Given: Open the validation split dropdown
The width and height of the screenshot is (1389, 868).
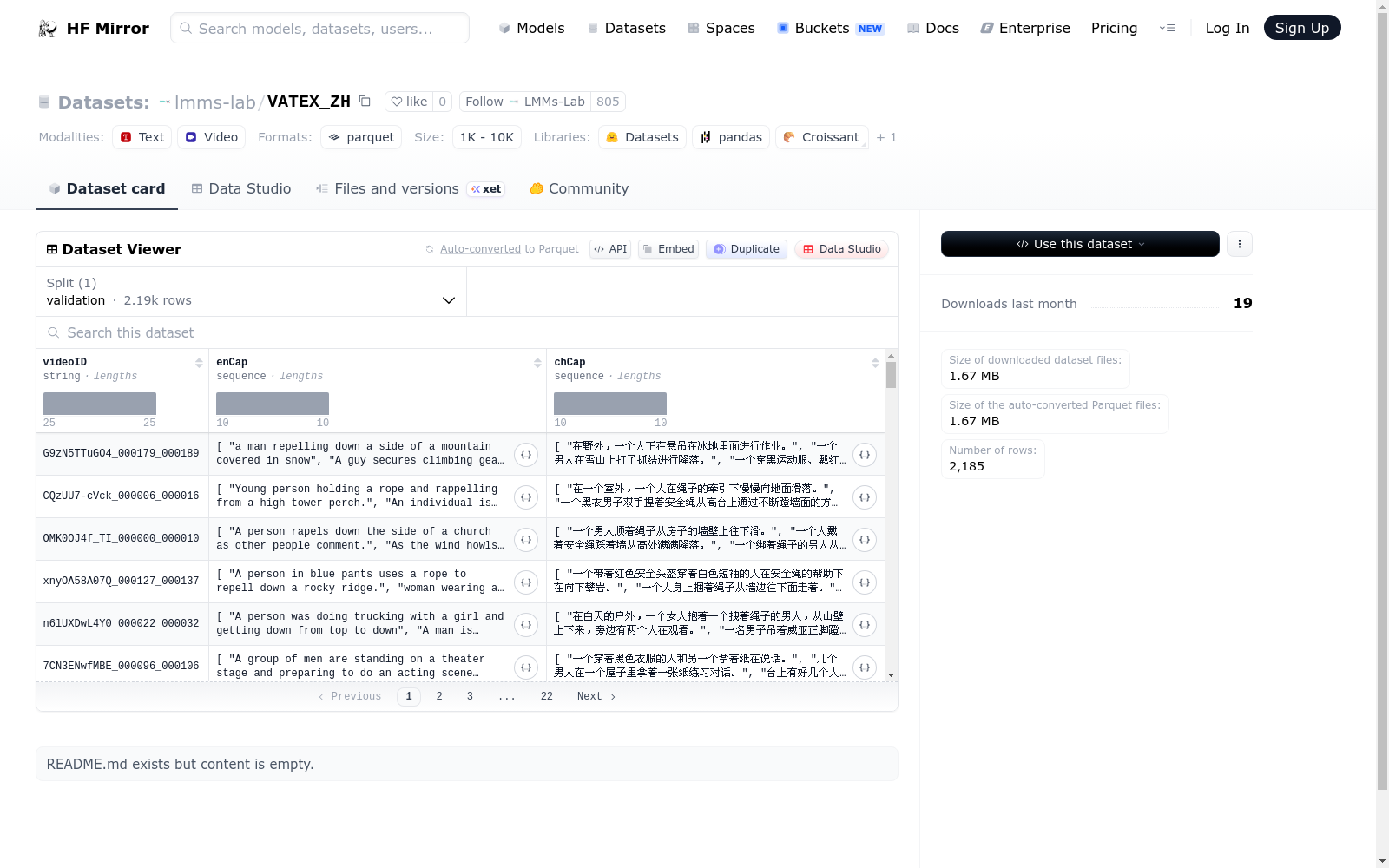Looking at the screenshot, I should click(251, 292).
